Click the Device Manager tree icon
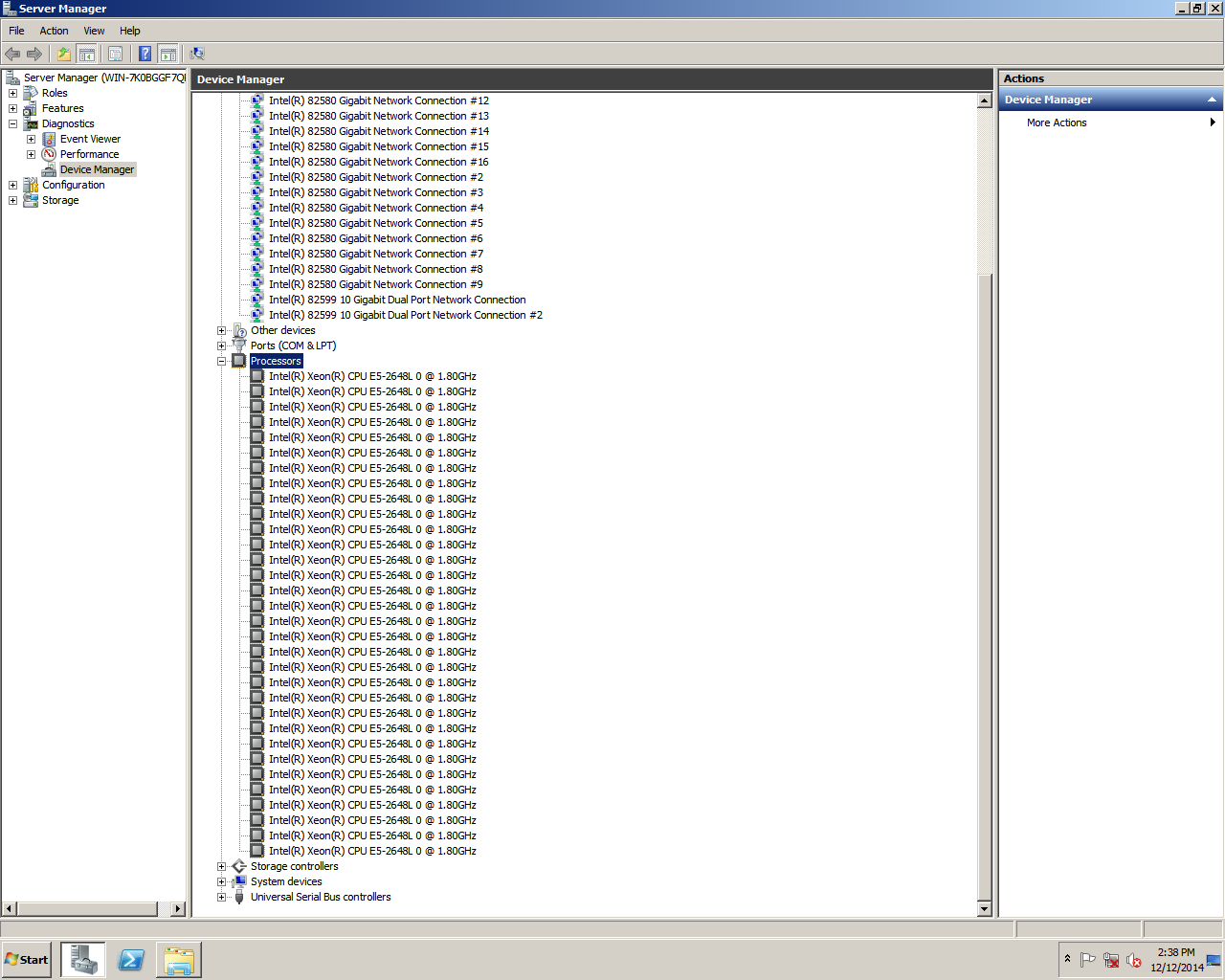The height and width of the screenshot is (980, 1225). click(x=49, y=169)
